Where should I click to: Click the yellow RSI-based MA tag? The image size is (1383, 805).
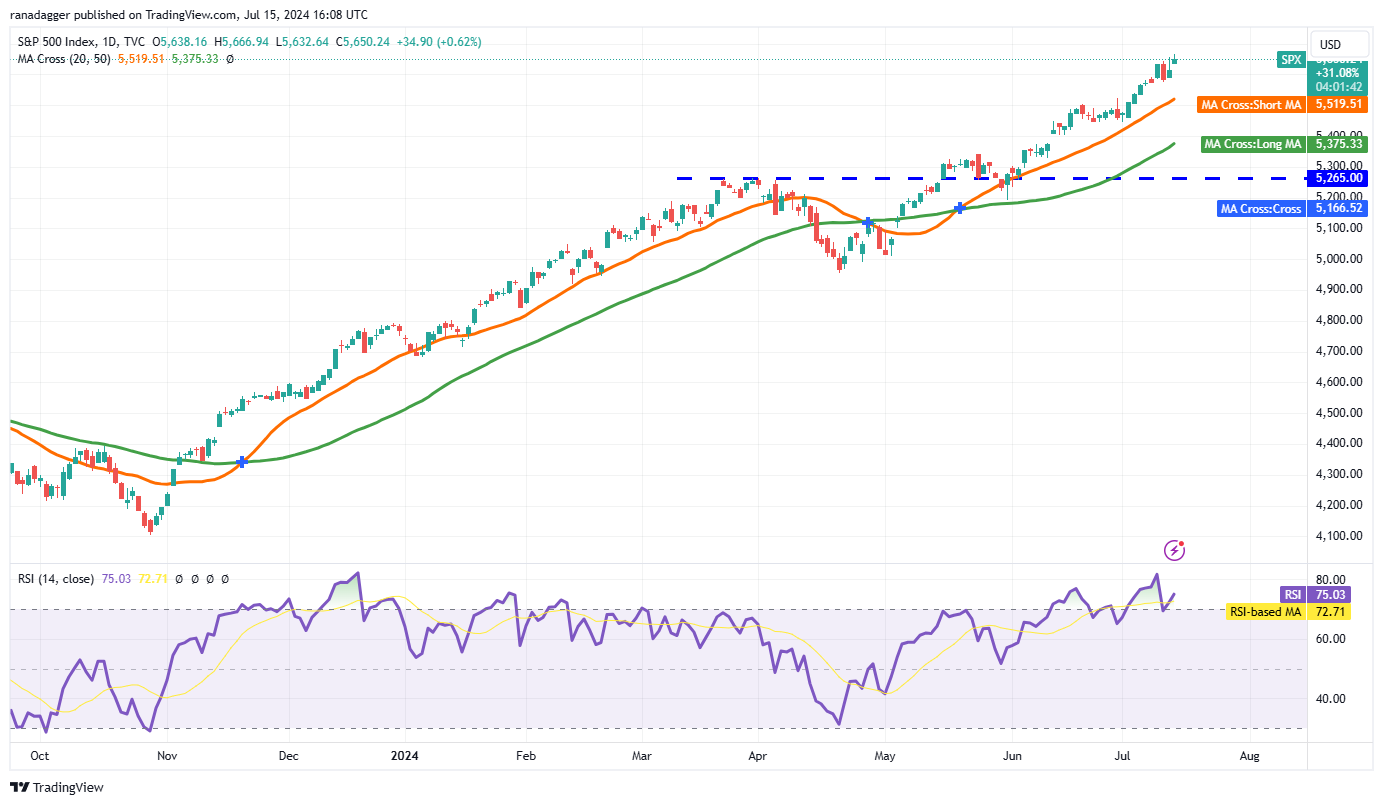click(1265, 609)
